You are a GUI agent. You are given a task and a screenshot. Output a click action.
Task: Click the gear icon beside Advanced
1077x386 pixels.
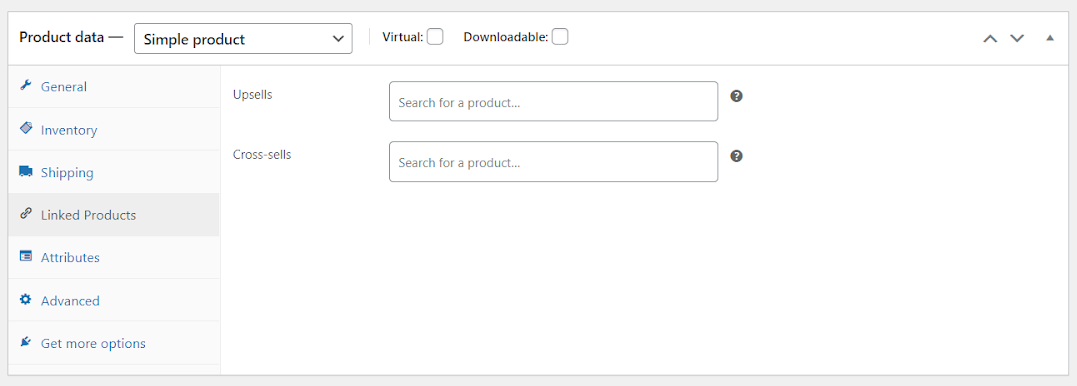(x=26, y=299)
